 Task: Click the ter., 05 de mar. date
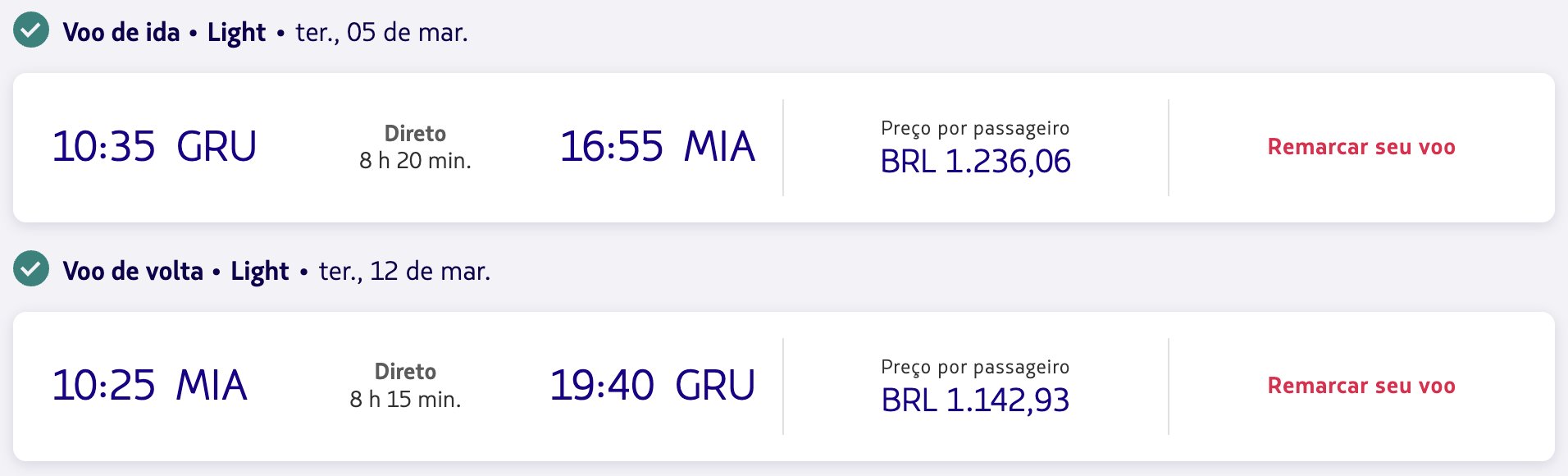point(382,32)
